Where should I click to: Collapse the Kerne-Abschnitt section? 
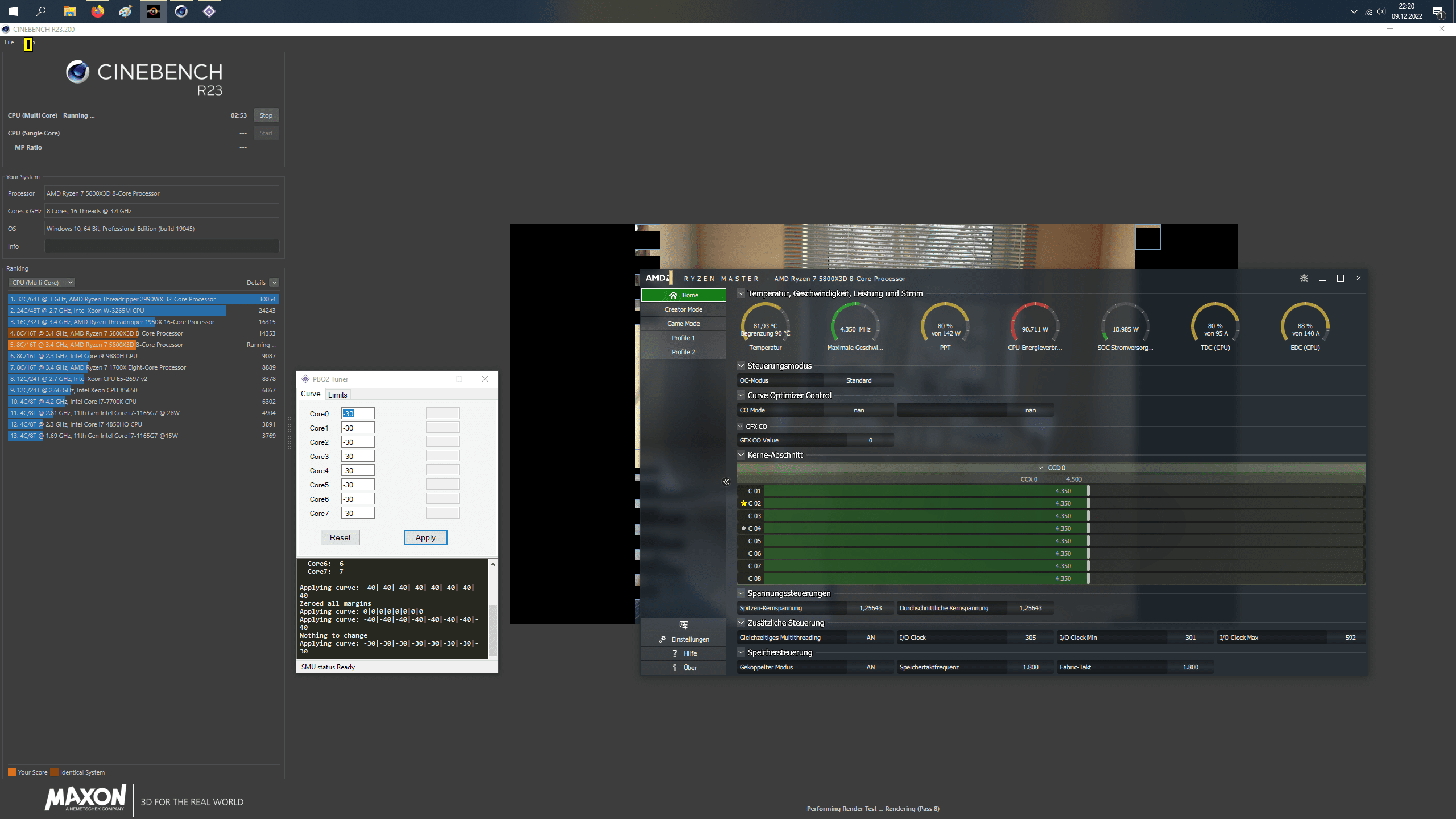pos(741,455)
